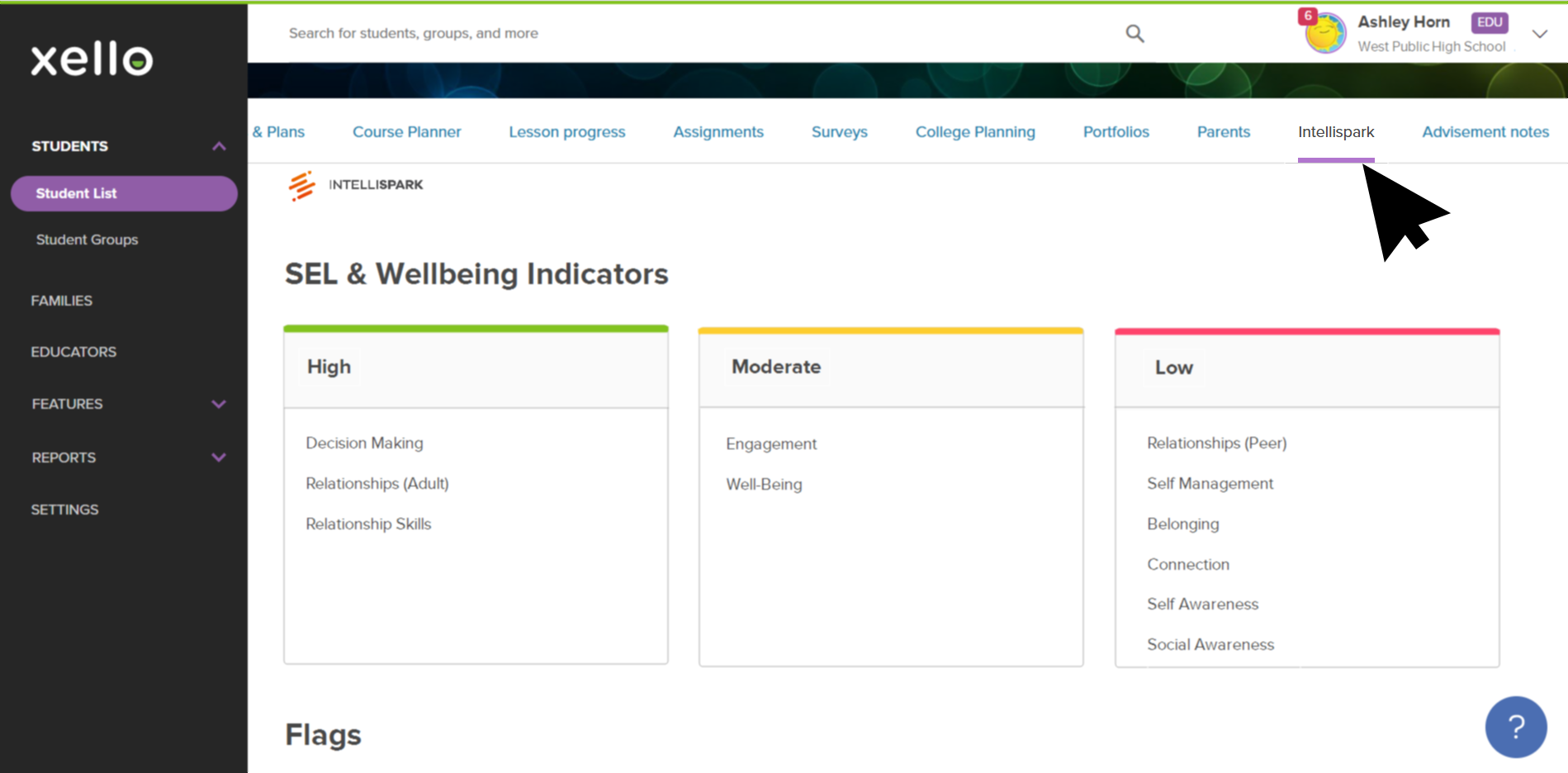Screen dimensions: 1568x773
Task: Select the College Planning tab
Action: [x=974, y=131]
